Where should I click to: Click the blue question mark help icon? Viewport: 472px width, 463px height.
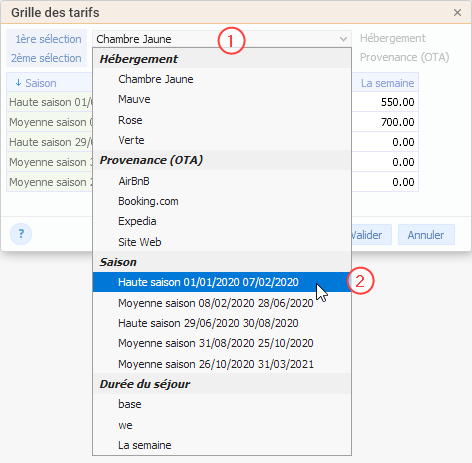click(21, 234)
